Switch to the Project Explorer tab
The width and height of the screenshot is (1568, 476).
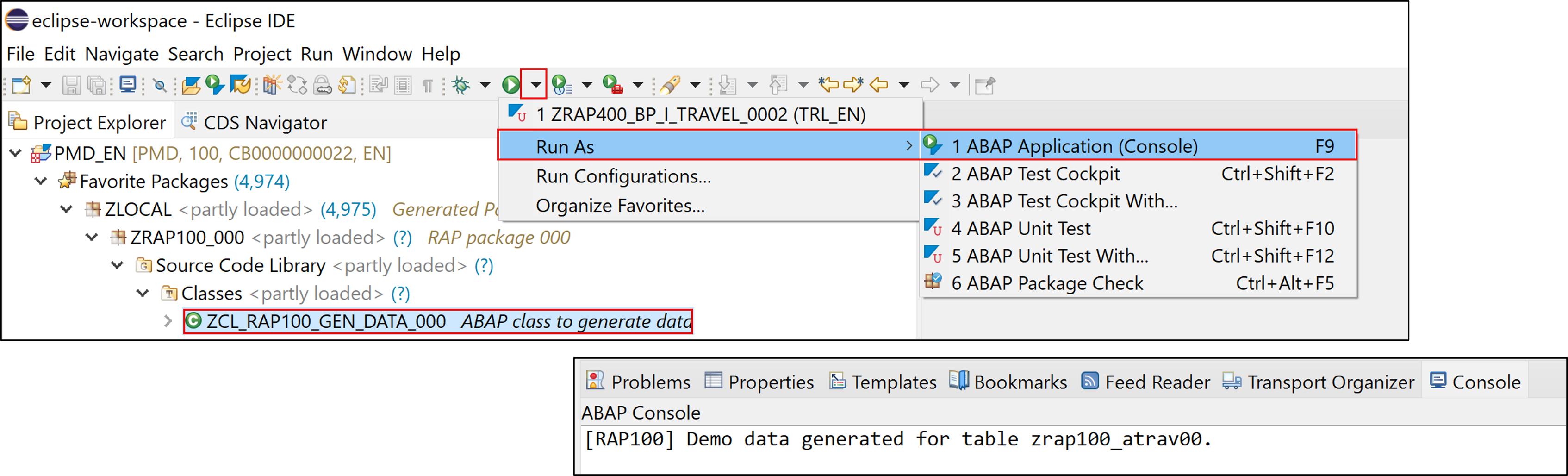(87, 122)
